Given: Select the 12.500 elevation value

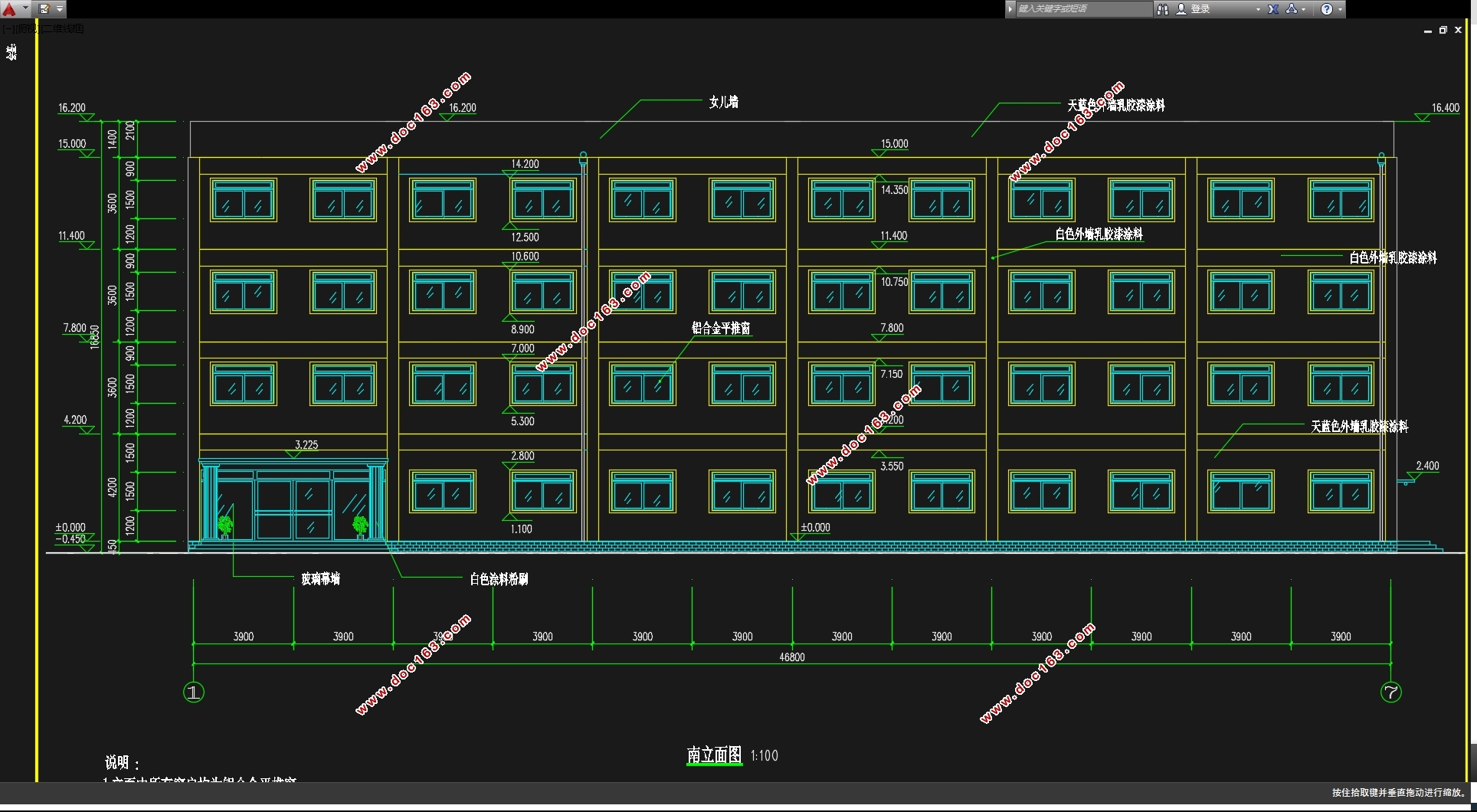Looking at the screenshot, I should pos(525,237).
